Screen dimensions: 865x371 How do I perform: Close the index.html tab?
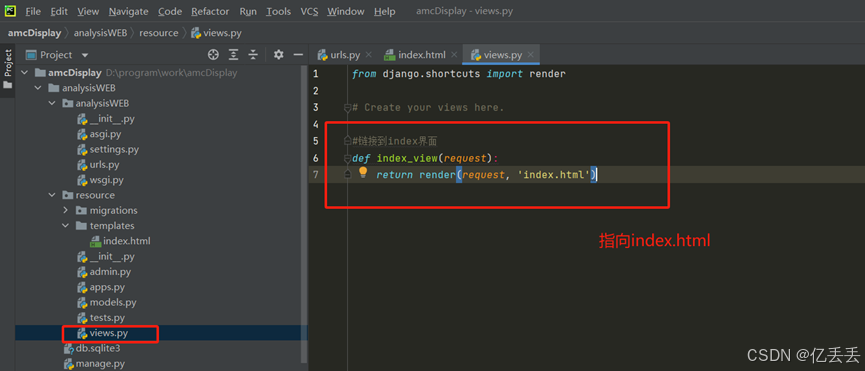coord(454,55)
